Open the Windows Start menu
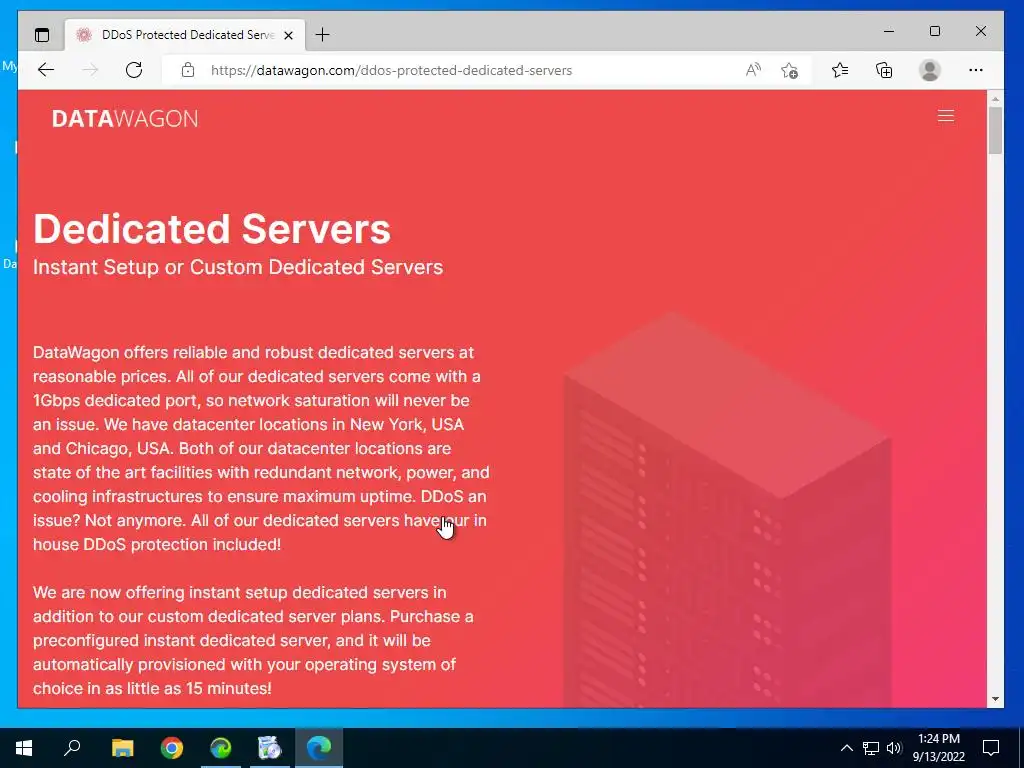 pos(24,748)
